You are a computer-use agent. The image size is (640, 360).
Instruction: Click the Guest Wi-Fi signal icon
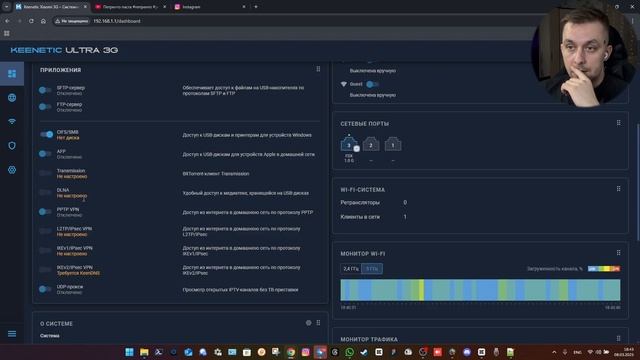point(344,84)
